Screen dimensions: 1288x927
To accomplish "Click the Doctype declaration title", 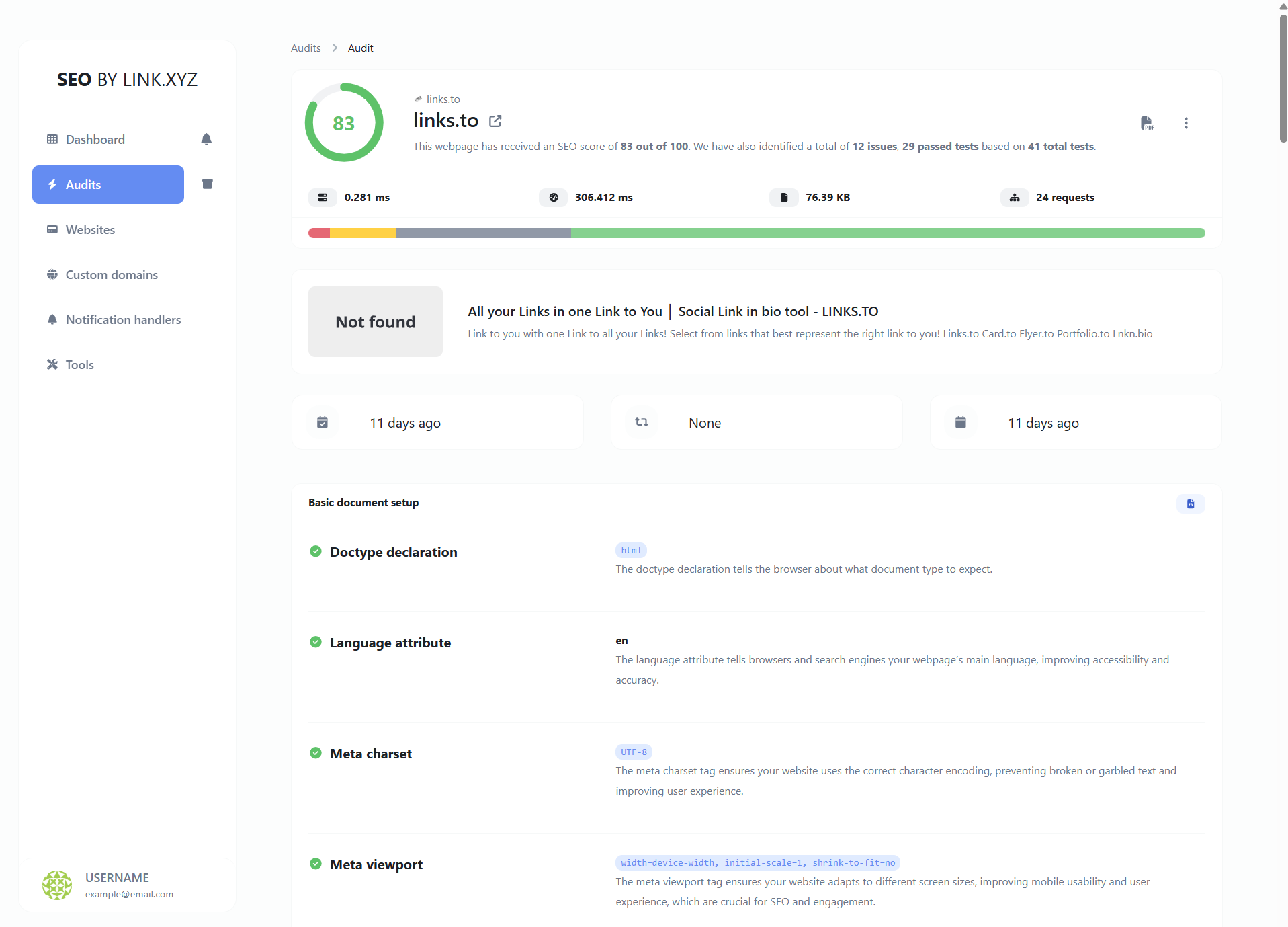I will coord(394,552).
